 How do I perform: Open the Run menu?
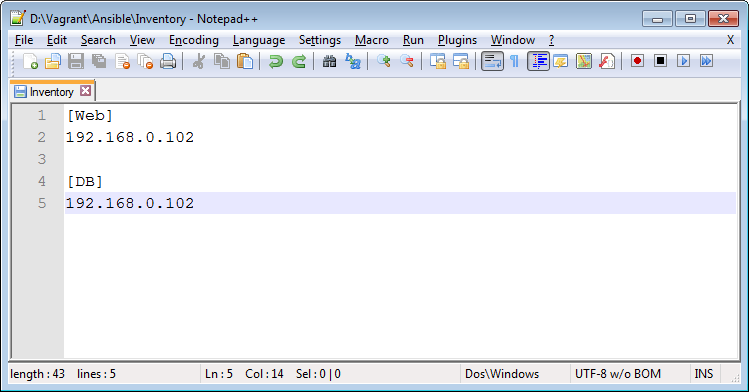413,40
